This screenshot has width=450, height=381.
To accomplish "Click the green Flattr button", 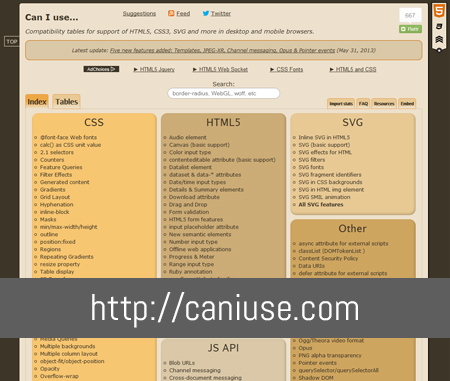I will pos(410,29).
